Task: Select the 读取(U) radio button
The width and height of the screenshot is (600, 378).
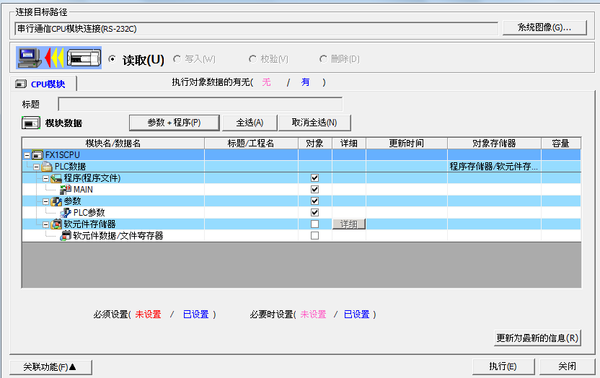Action: coord(112,59)
